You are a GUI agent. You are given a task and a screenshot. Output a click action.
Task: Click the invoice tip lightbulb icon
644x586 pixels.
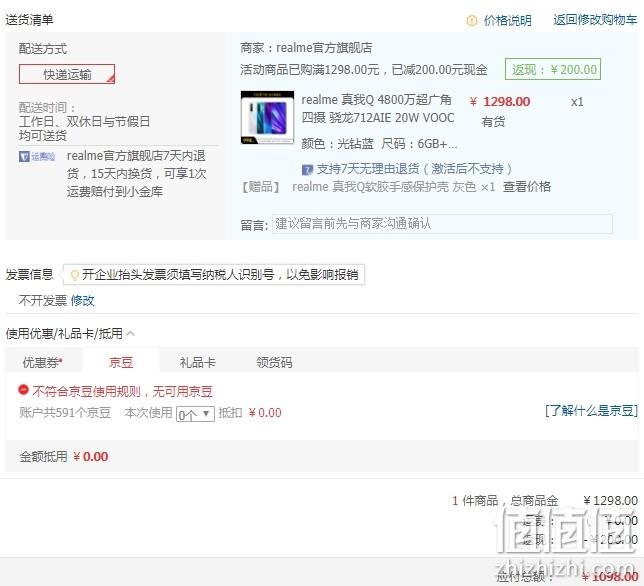74,275
